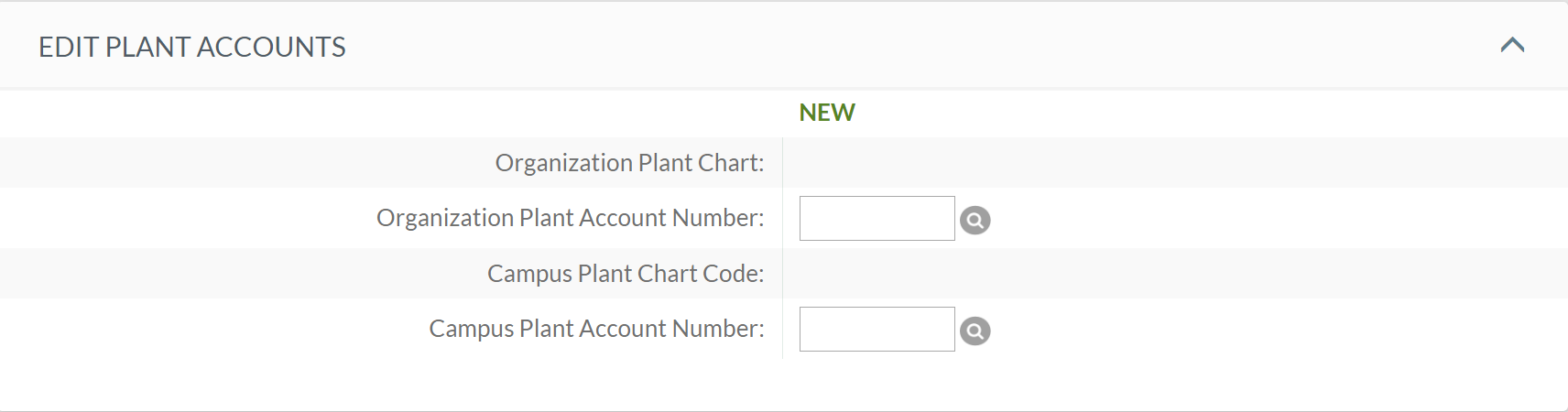
Task: Collapse the Edit Plant Accounts section chevron
Action: coord(1512,45)
